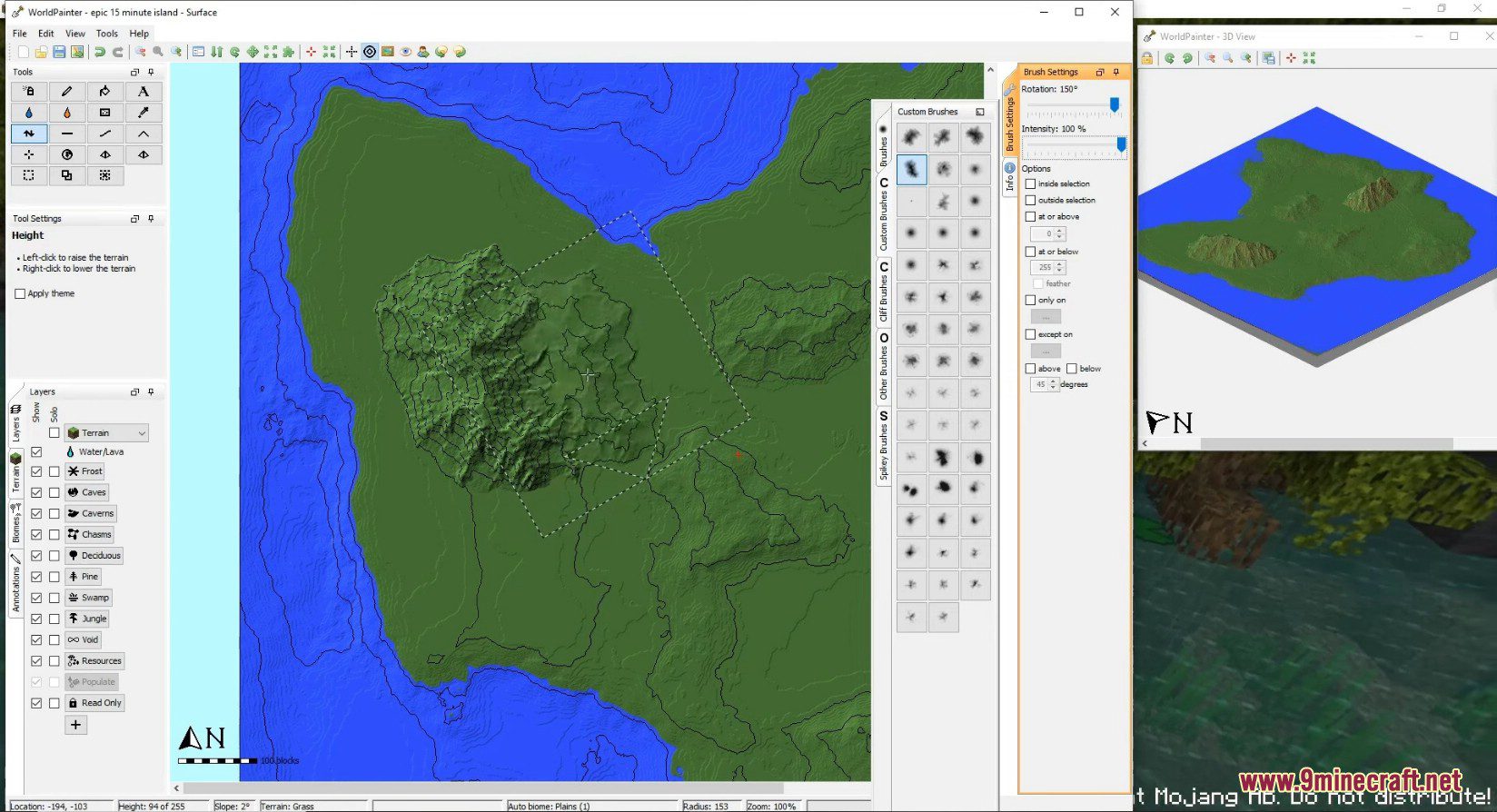Select the Flood with Water tool
1497x812 pixels.
29,113
